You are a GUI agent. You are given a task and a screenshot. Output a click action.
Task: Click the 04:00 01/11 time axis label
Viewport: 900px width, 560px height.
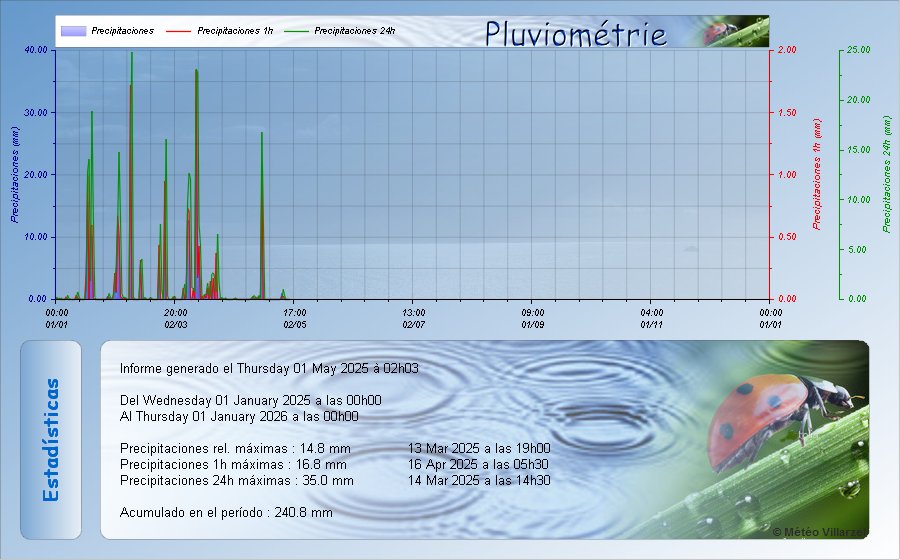[x=651, y=318]
